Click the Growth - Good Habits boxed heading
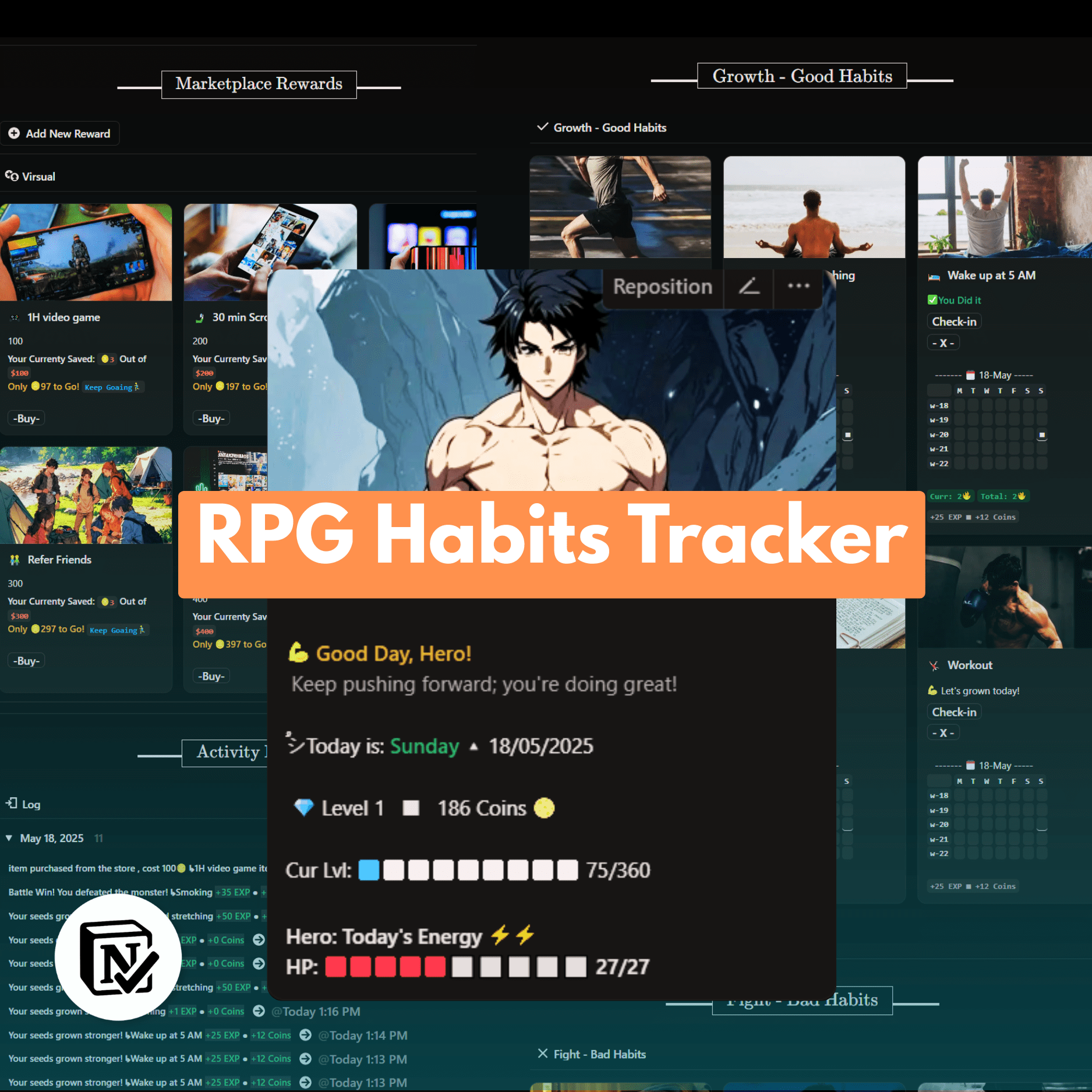Image resolution: width=1092 pixels, height=1092 pixels. pyautogui.click(x=802, y=76)
